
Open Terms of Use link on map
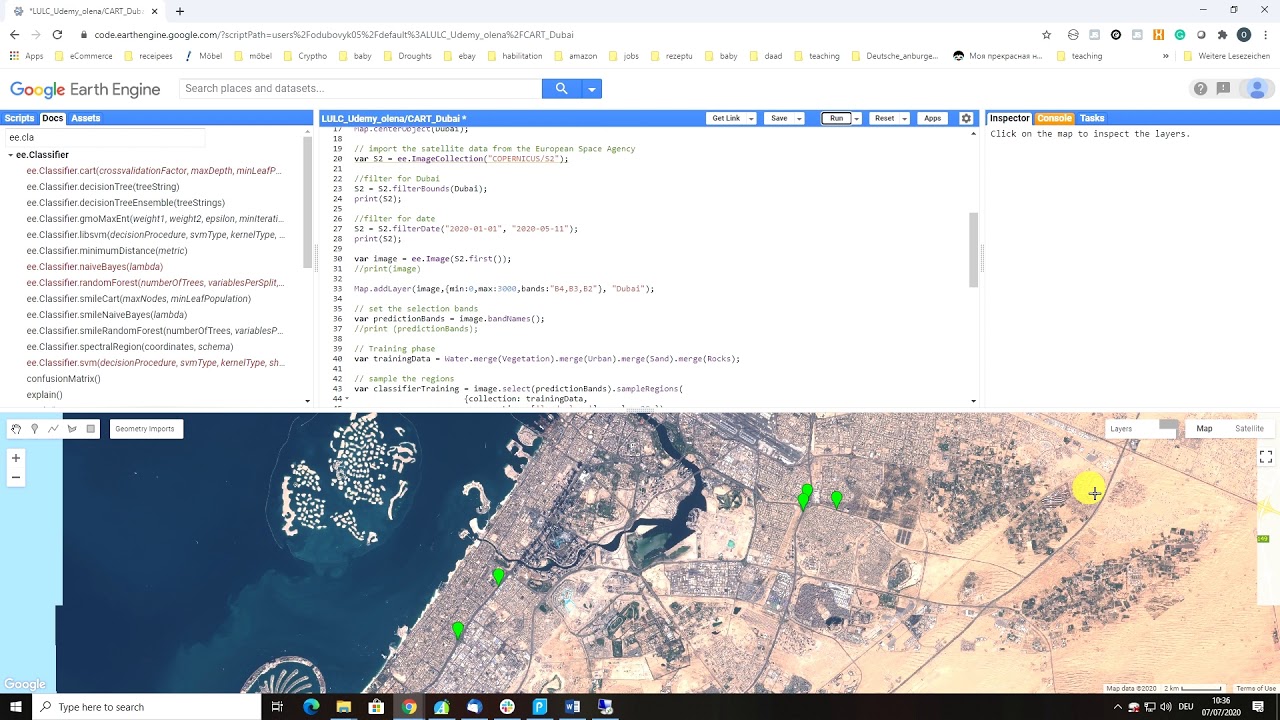(x=1256, y=688)
